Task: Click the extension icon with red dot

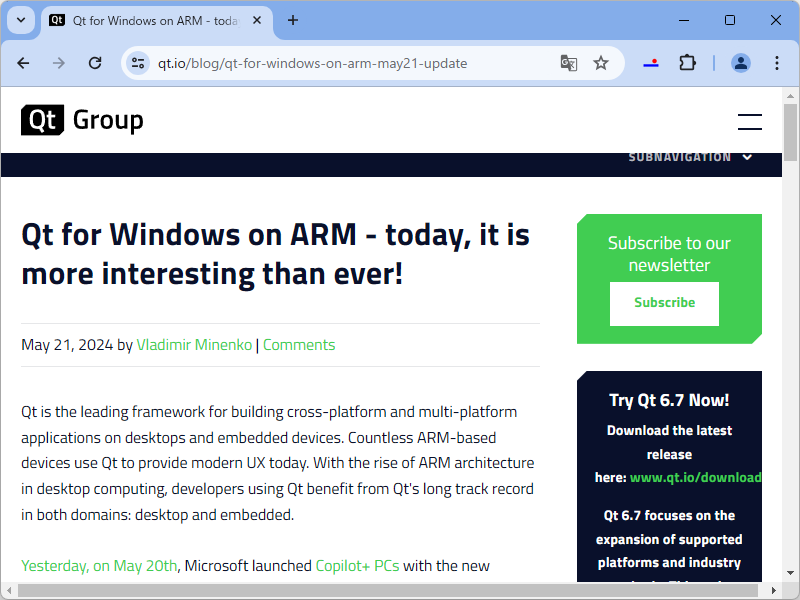Action: (x=651, y=63)
